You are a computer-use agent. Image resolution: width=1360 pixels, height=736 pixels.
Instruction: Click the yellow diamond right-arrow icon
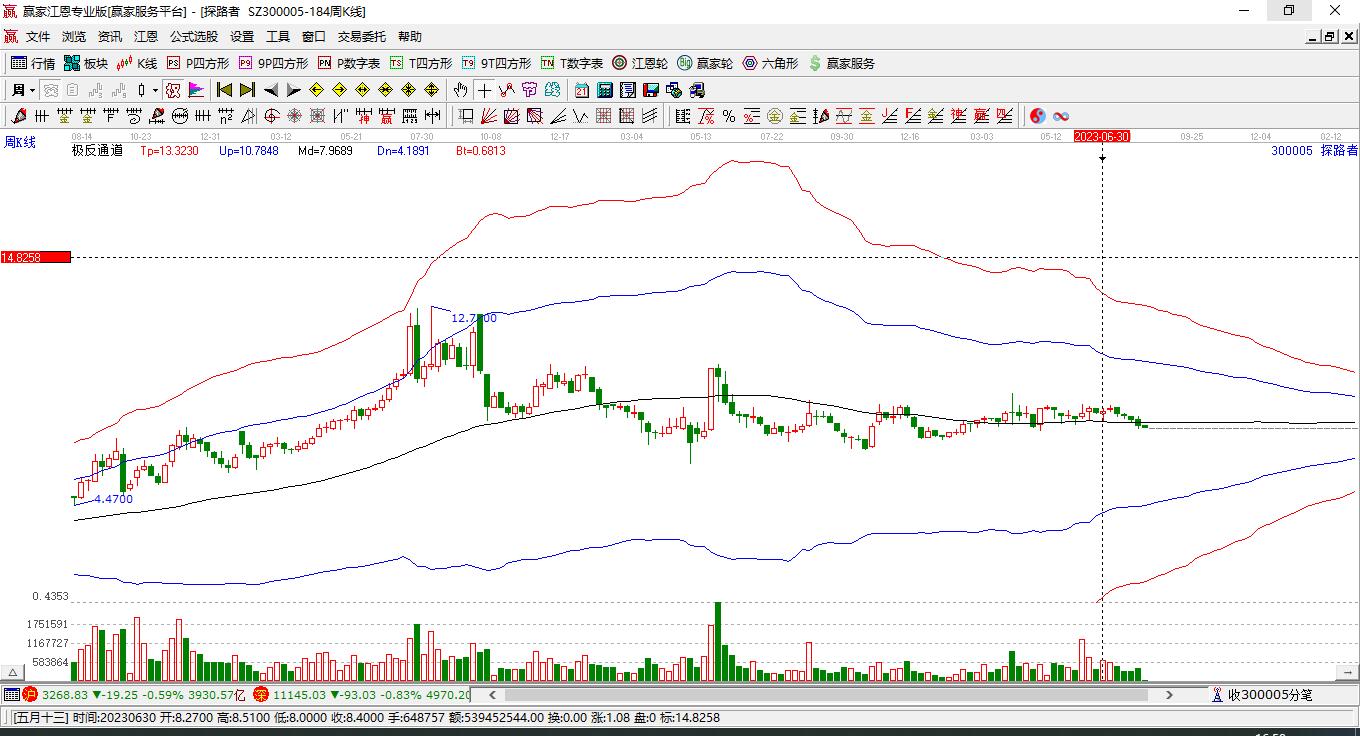tap(339, 90)
